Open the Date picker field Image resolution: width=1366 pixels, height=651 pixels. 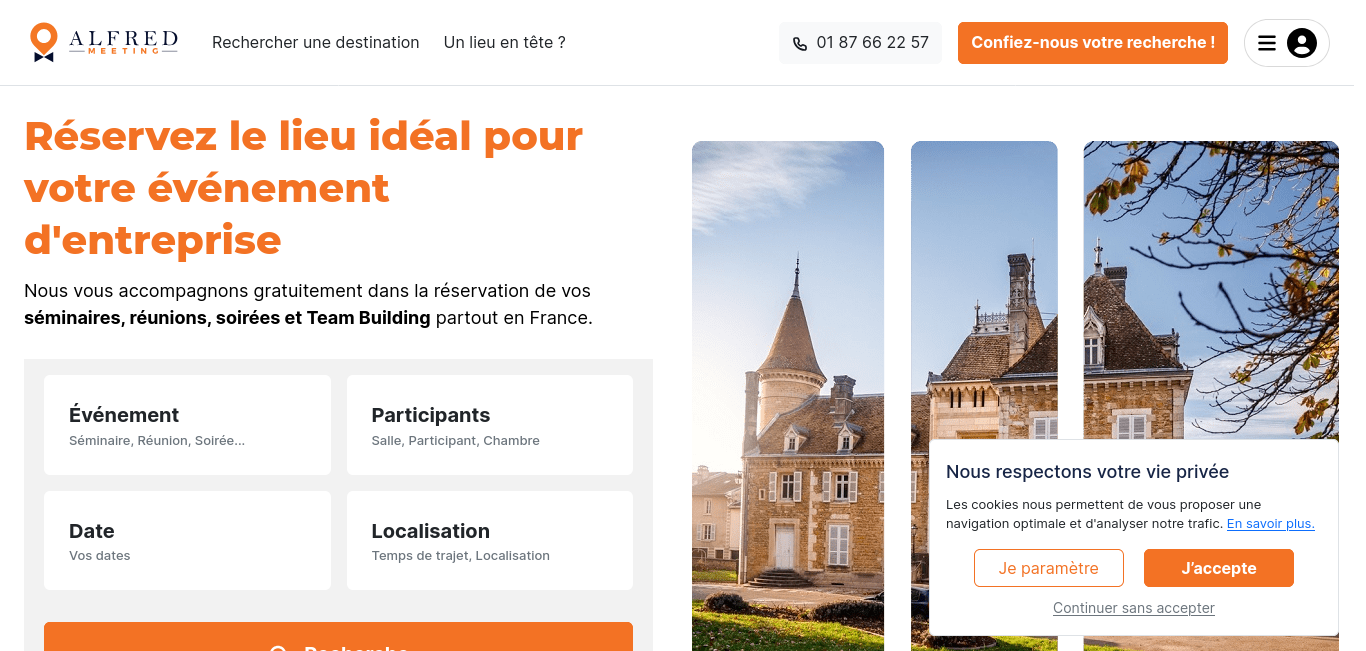[x=187, y=540]
